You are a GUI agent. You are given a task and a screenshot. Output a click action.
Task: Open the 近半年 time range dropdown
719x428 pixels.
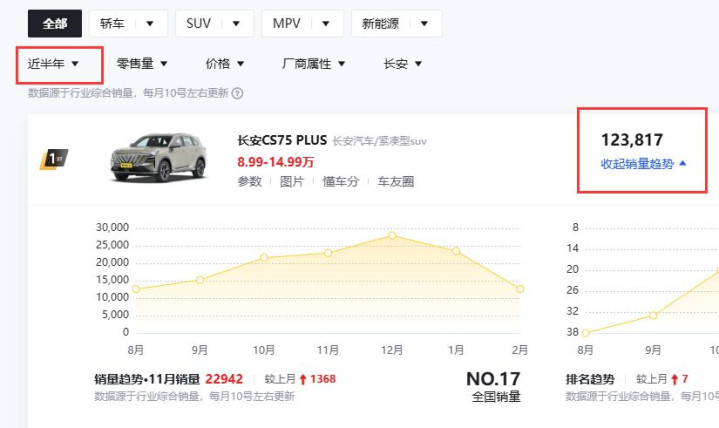(53, 64)
